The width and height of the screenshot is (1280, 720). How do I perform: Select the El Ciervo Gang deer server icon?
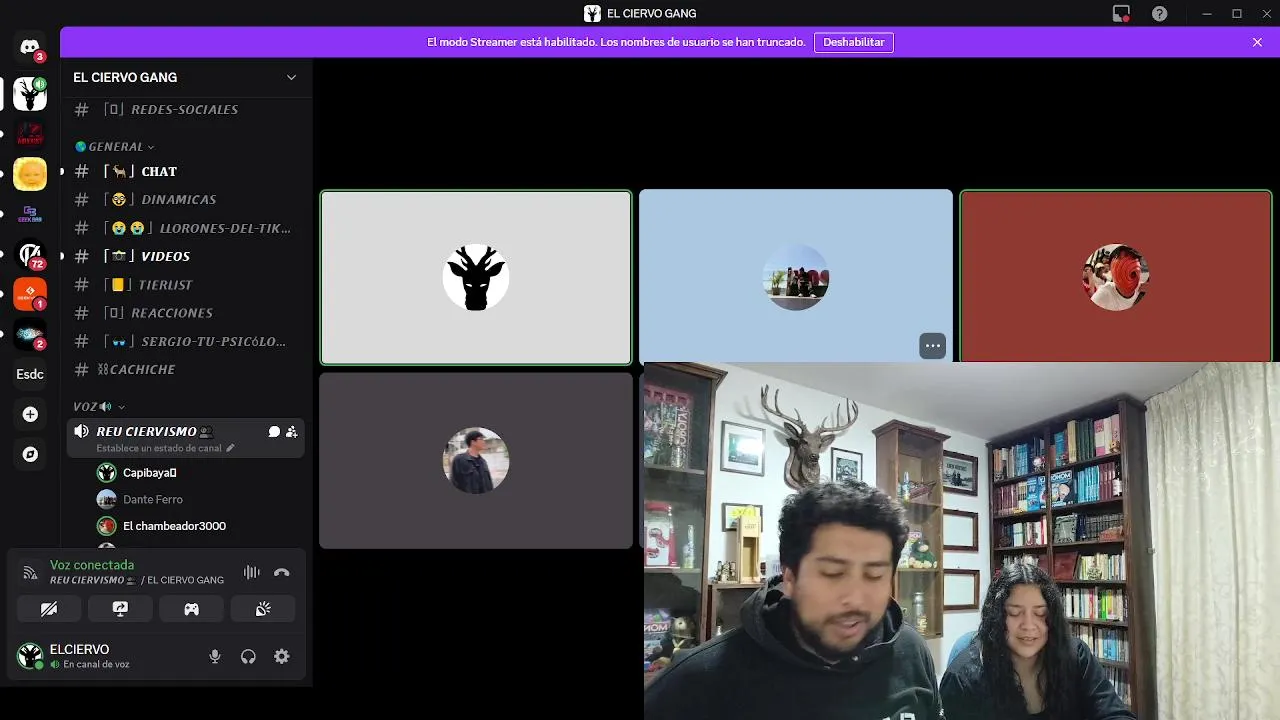tap(30, 94)
